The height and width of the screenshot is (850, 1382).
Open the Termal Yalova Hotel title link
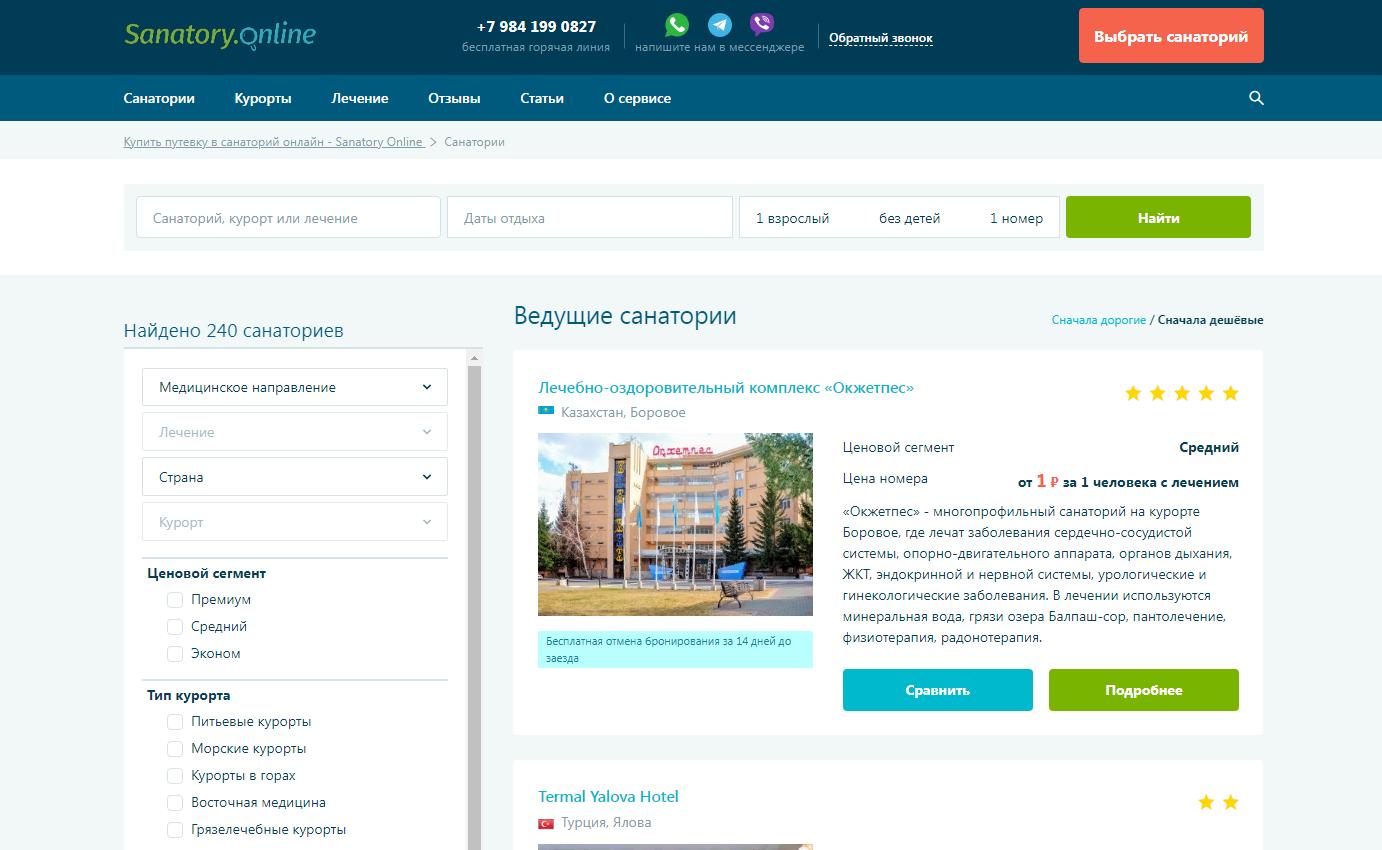[x=608, y=796]
